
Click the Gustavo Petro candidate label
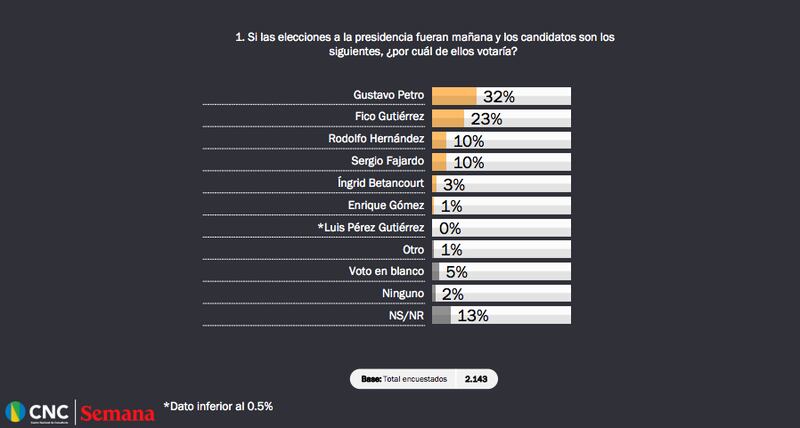(389, 96)
